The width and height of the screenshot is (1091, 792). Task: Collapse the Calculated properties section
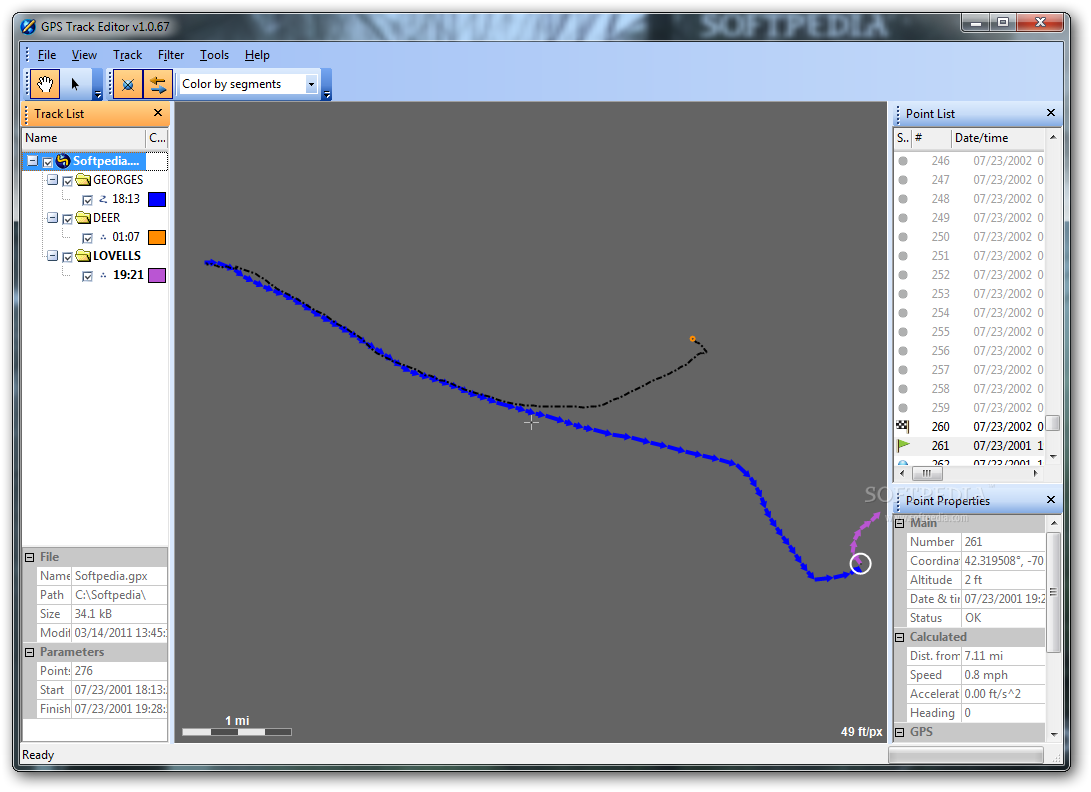pos(900,637)
